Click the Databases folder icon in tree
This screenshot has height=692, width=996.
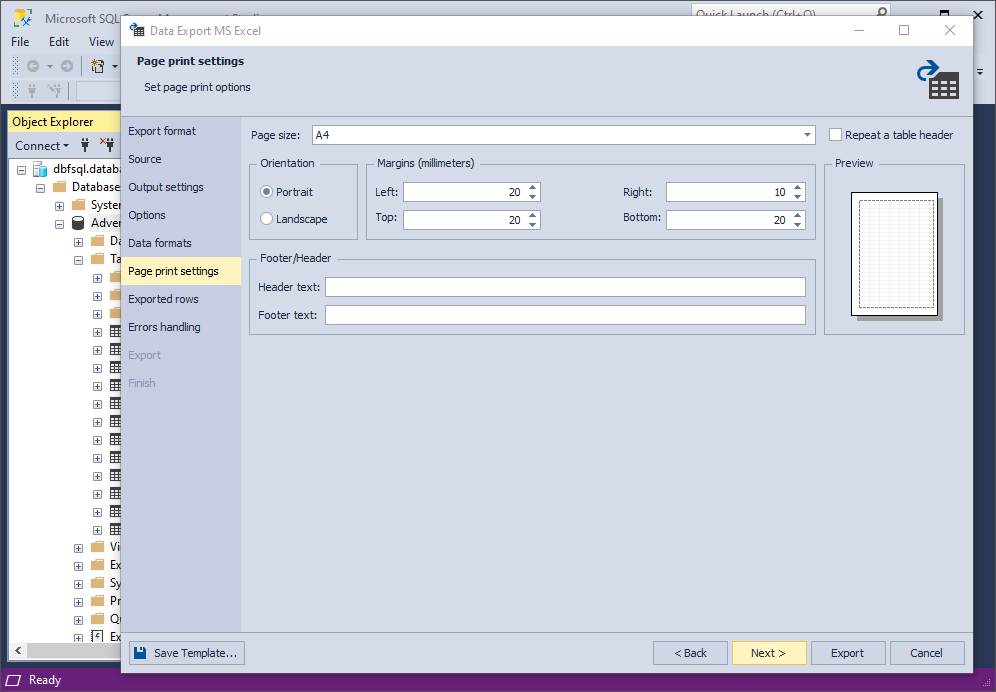60,187
